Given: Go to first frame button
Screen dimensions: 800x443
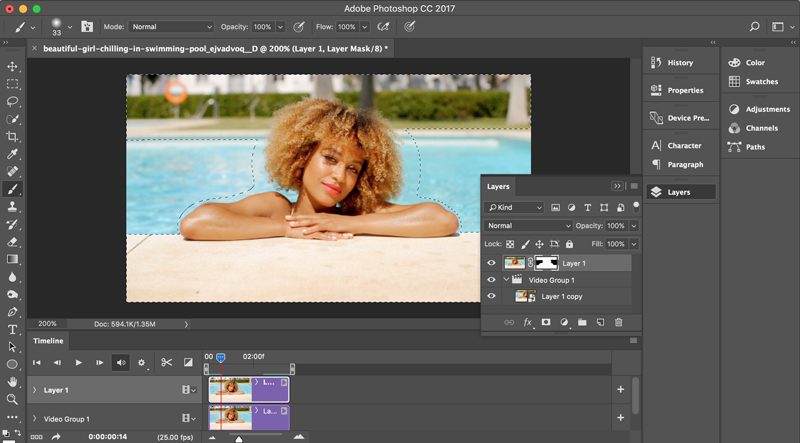Looking at the screenshot, I should (37, 362).
